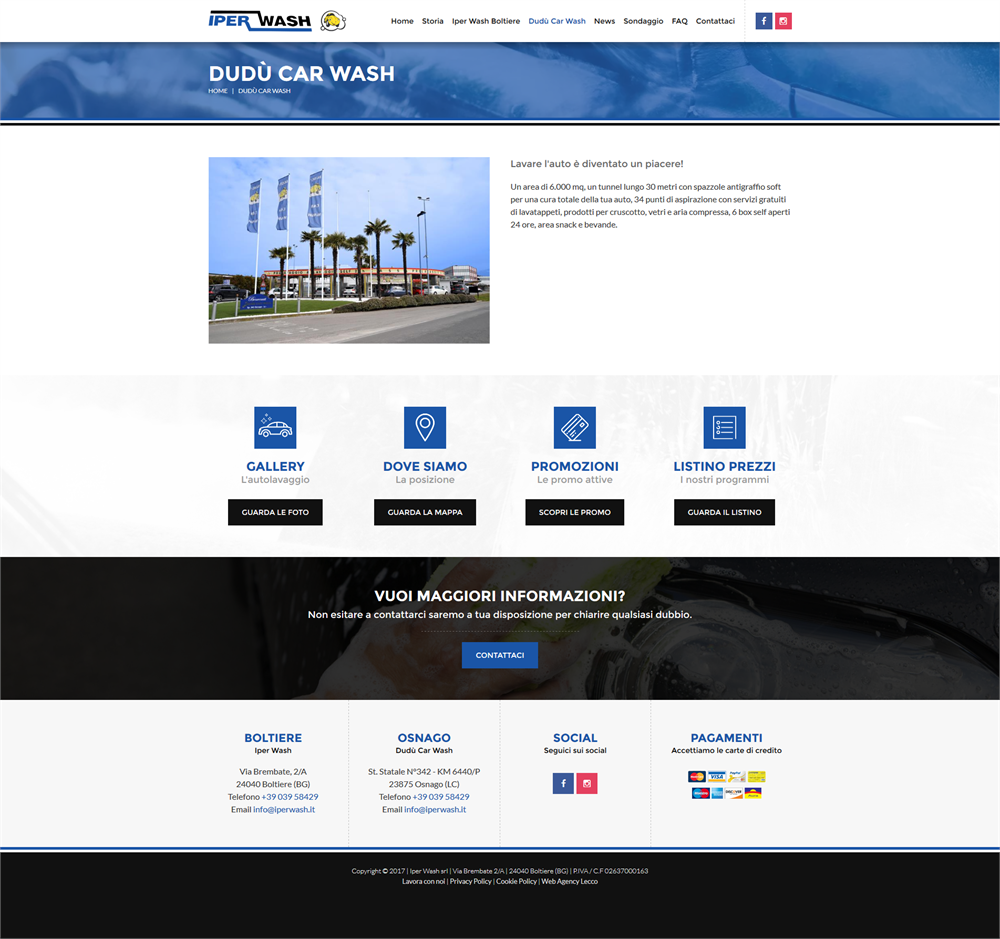This screenshot has height=939, width=1000.
Task: Click Boltiere phone number +39 039 58429
Action: click(x=290, y=797)
